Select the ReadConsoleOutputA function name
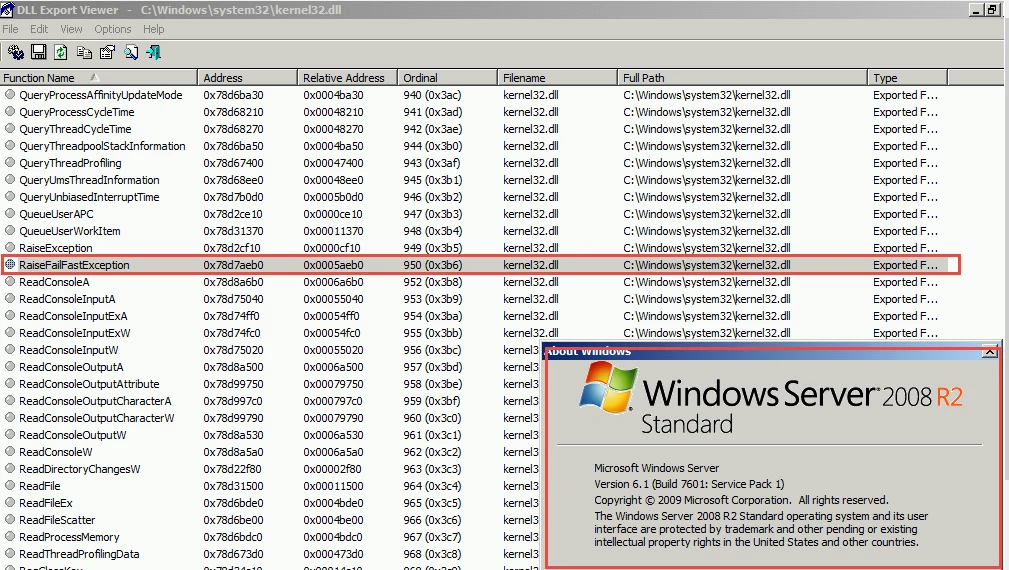Screen dimensions: 1009x570 tap(71, 367)
